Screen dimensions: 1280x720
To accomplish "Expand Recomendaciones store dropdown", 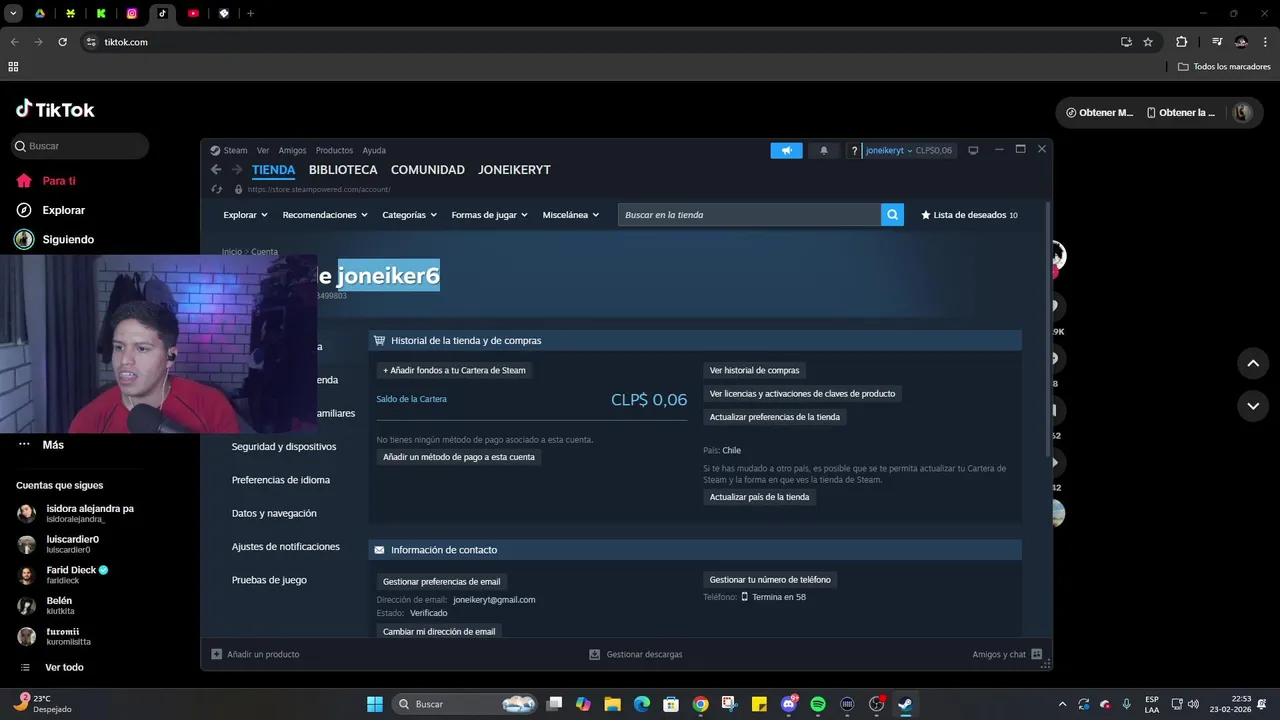I will (325, 215).
